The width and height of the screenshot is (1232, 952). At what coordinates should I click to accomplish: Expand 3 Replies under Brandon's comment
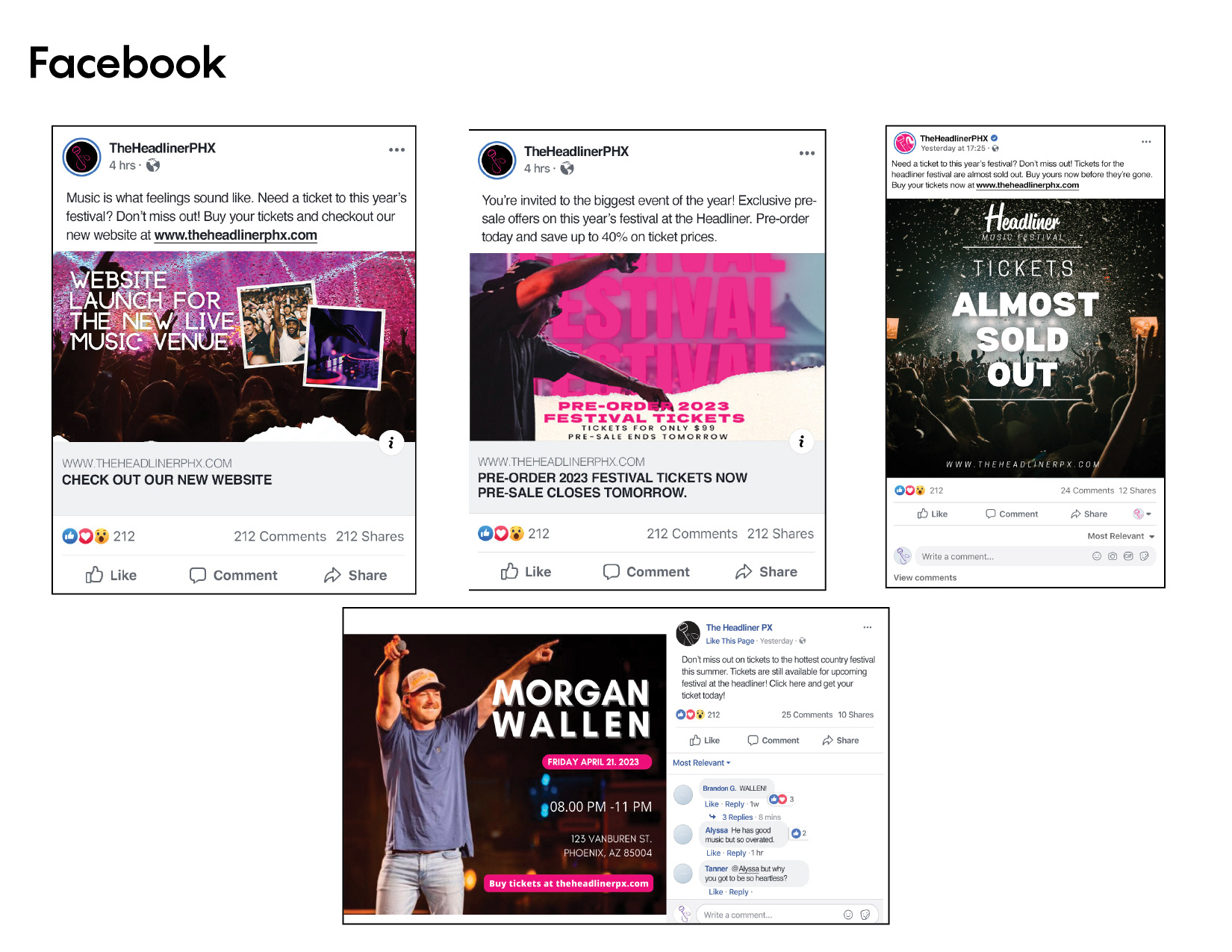(737, 818)
